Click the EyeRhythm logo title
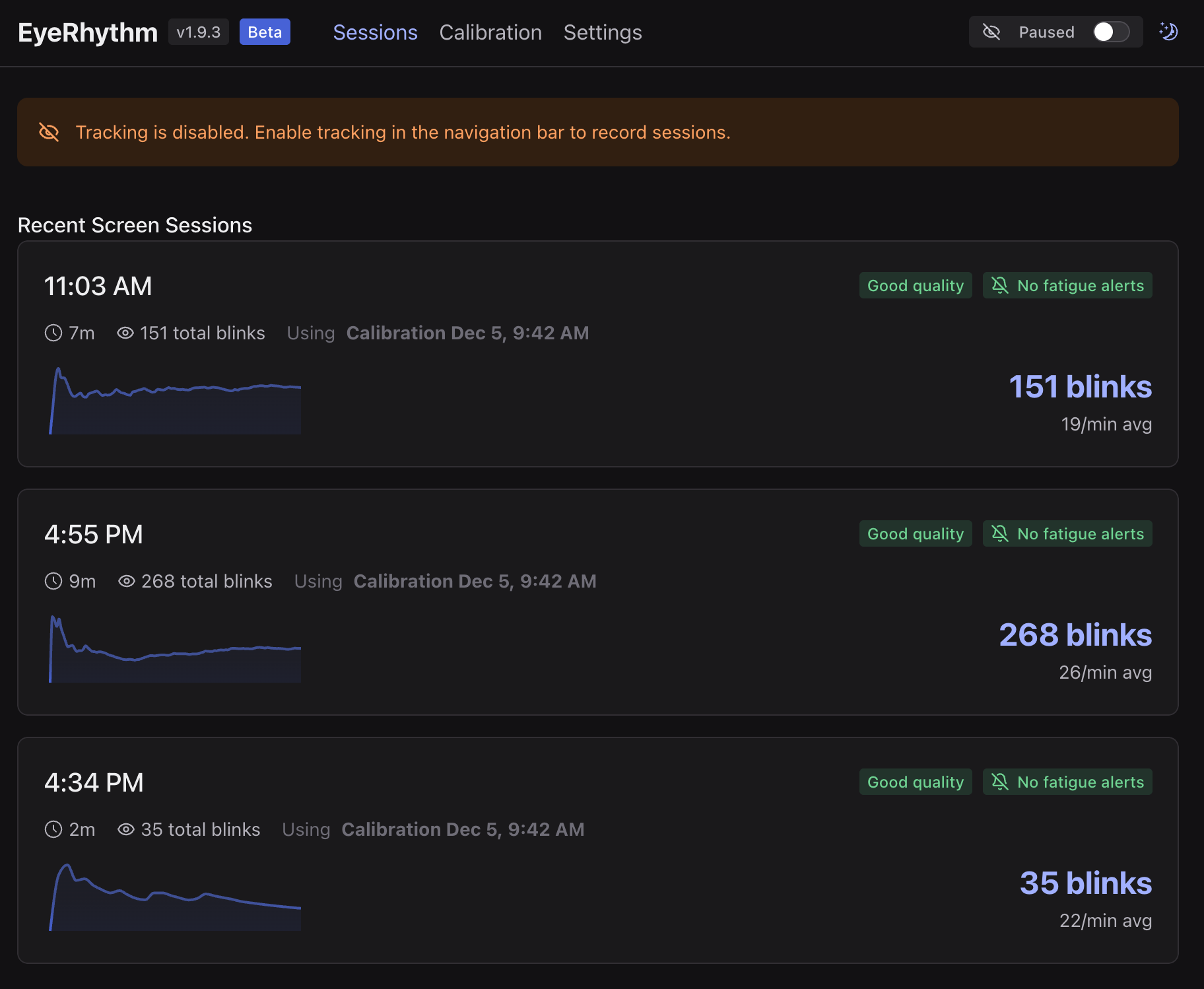 88,32
